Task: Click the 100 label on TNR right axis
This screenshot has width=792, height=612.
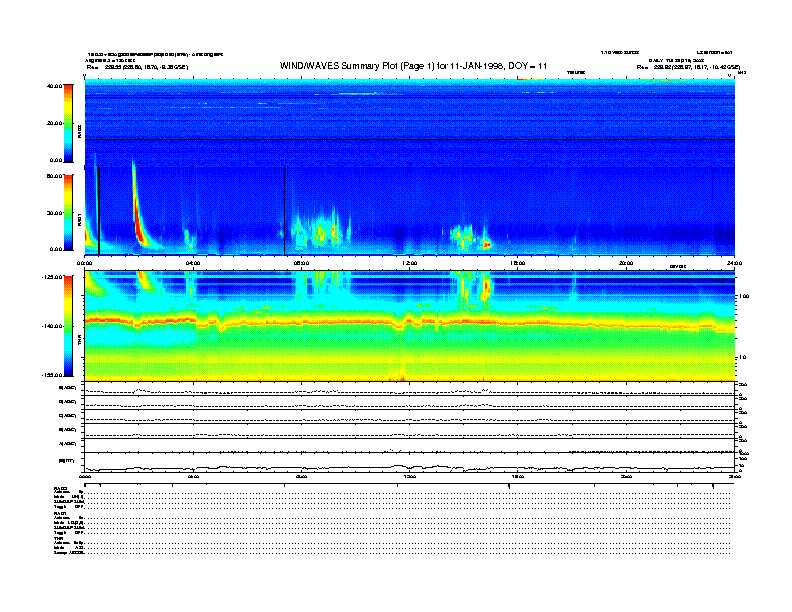Action: 744,296
